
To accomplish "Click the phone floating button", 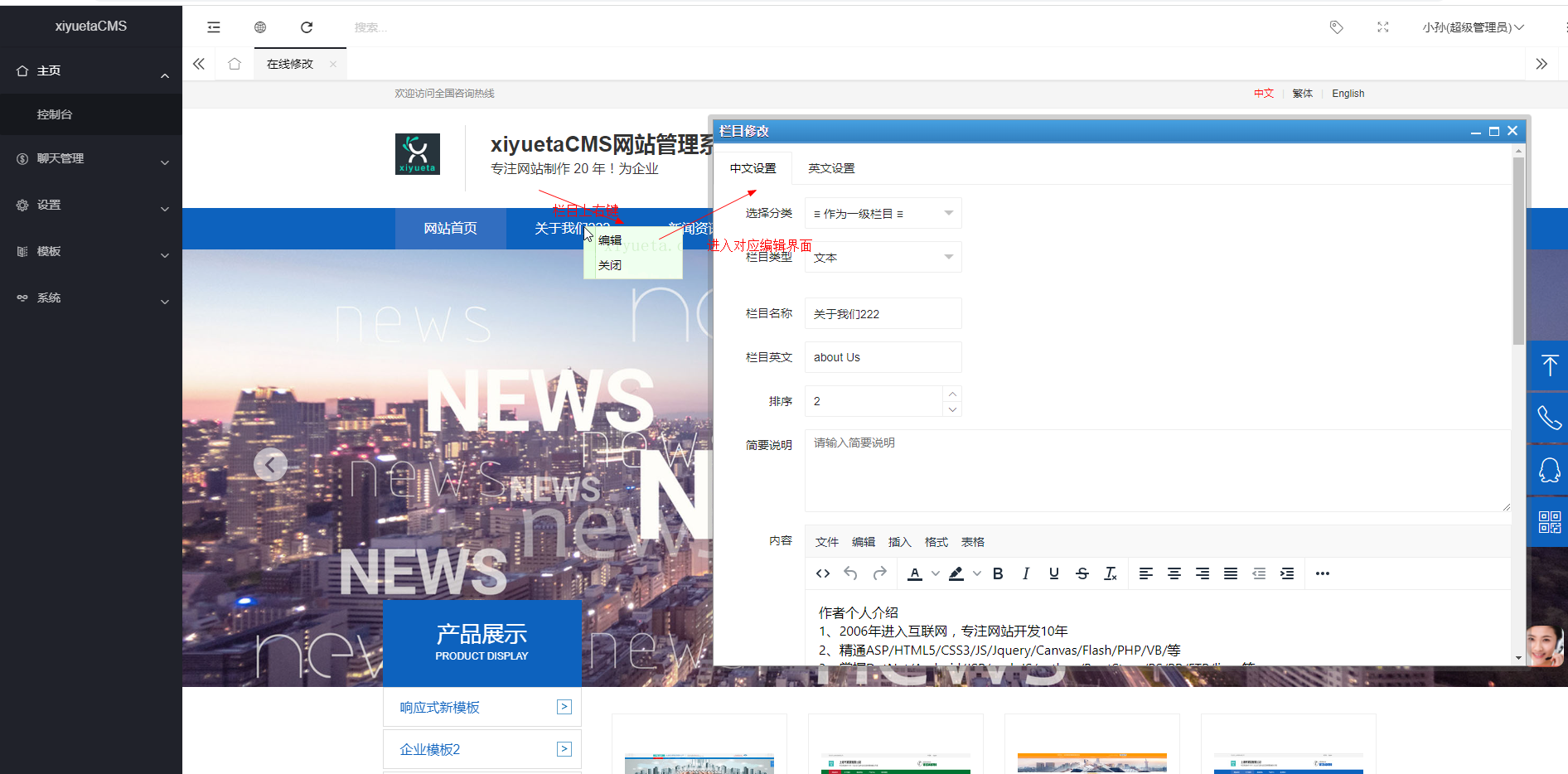I will pyautogui.click(x=1548, y=418).
